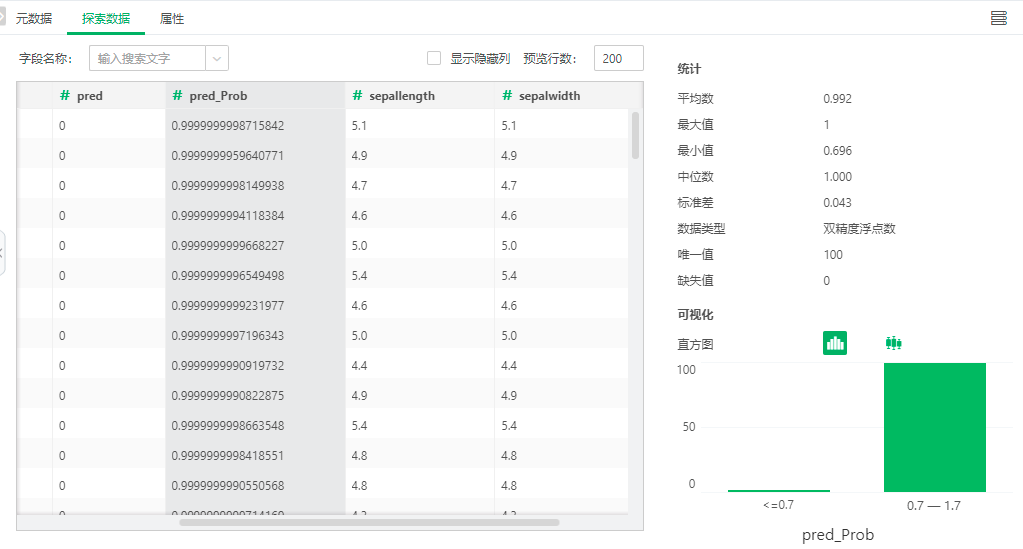The height and width of the screenshot is (549, 1023).
Task: Open the 属性 tab
Action: coord(172,19)
